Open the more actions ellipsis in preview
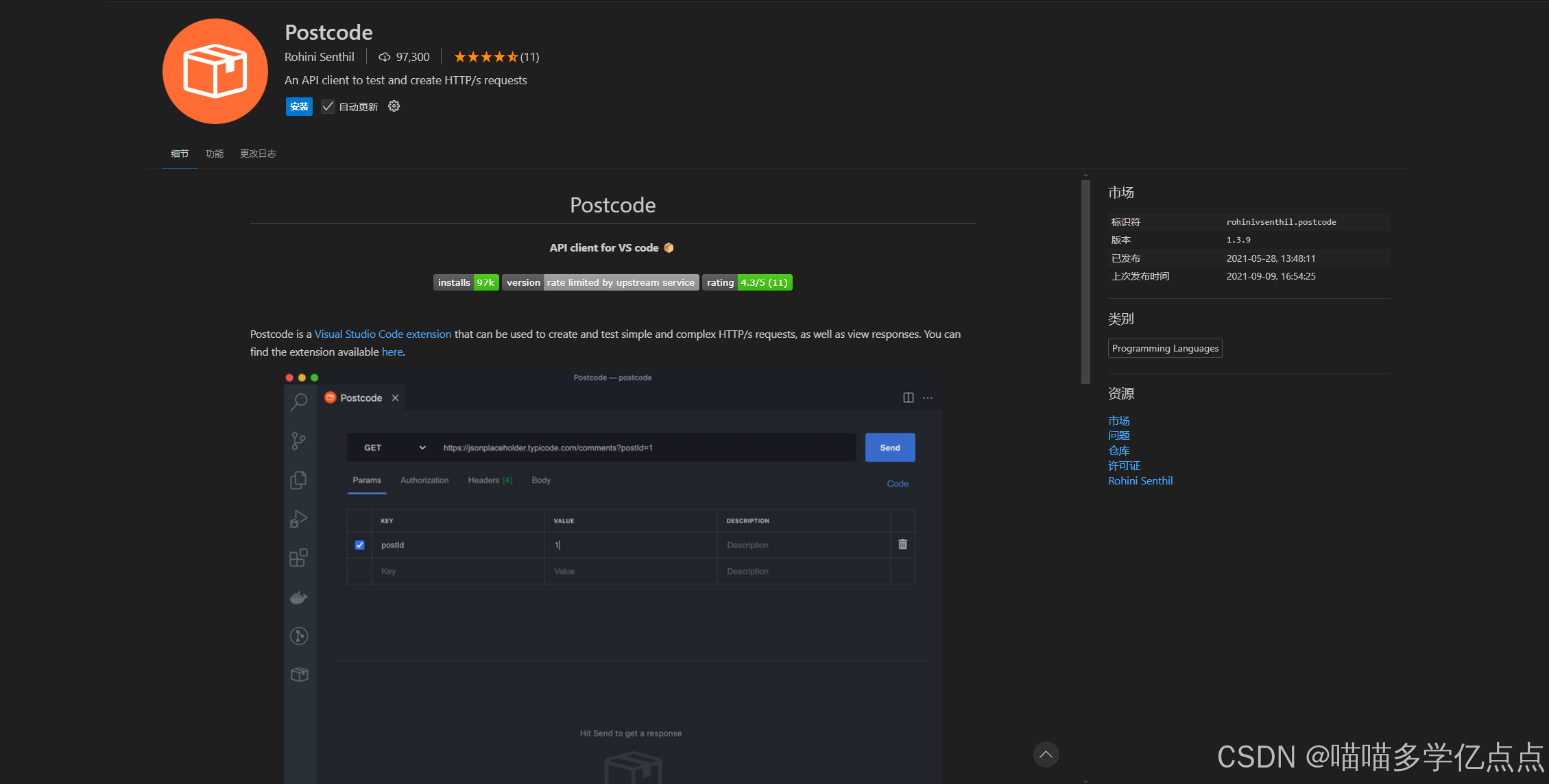Image resolution: width=1549 pixels, height=784 pixels. (928, 397)
